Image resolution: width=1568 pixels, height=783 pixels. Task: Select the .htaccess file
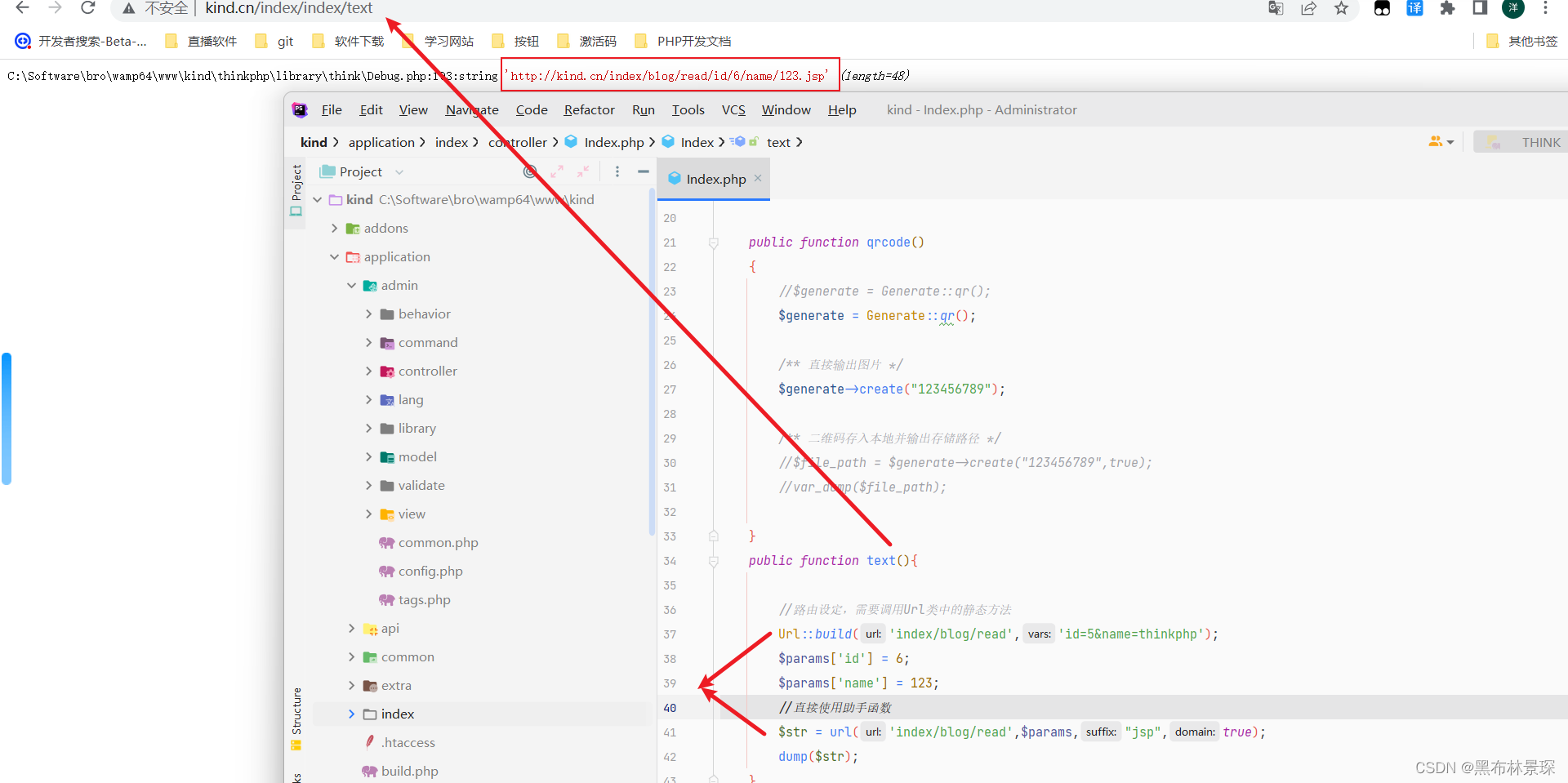point(399,742)
